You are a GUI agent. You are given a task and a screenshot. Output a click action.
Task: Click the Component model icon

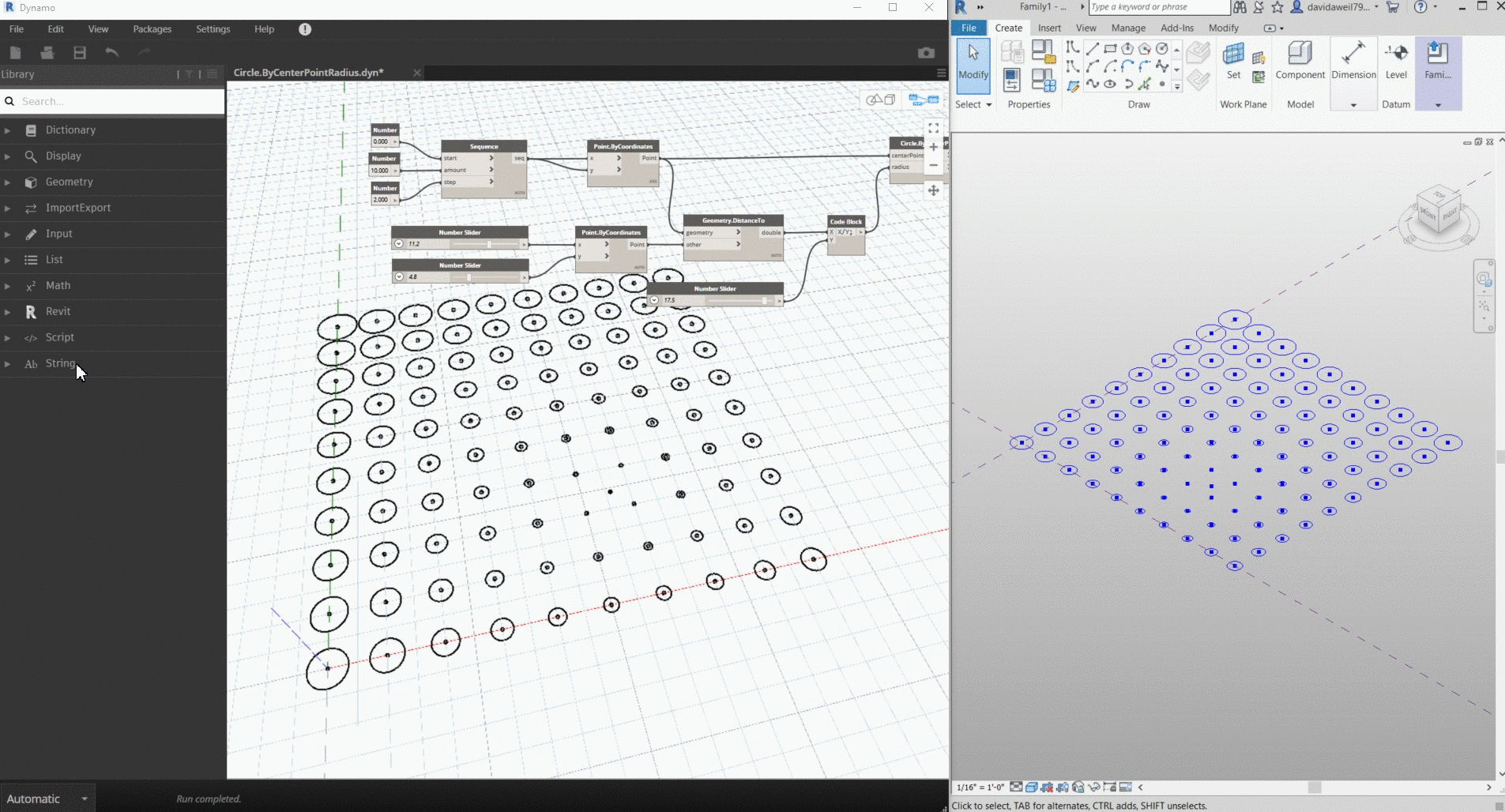pos(1300,62)
